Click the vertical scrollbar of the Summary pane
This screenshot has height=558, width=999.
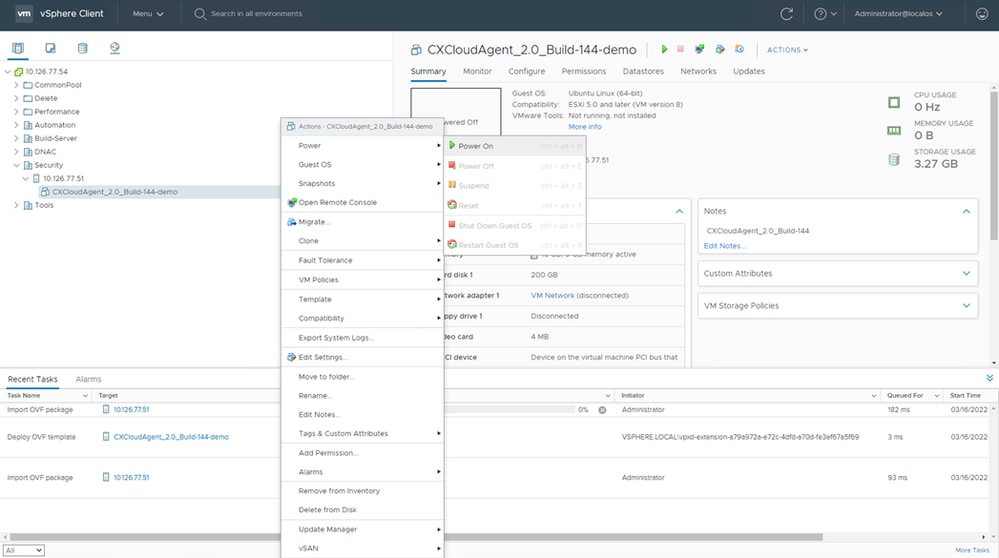click(x=994, y=166)
